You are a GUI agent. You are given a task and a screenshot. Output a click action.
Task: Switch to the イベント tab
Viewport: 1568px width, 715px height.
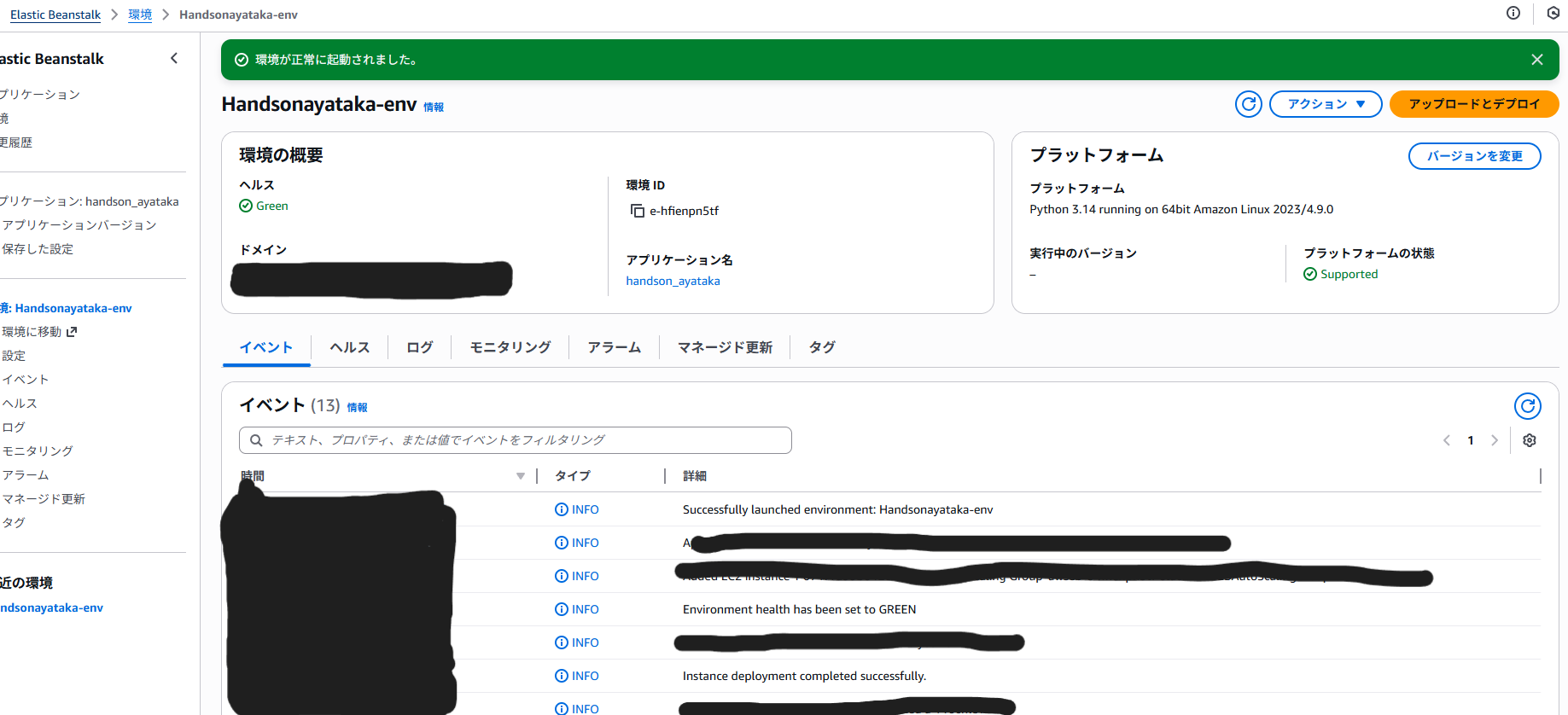(266, 347)
